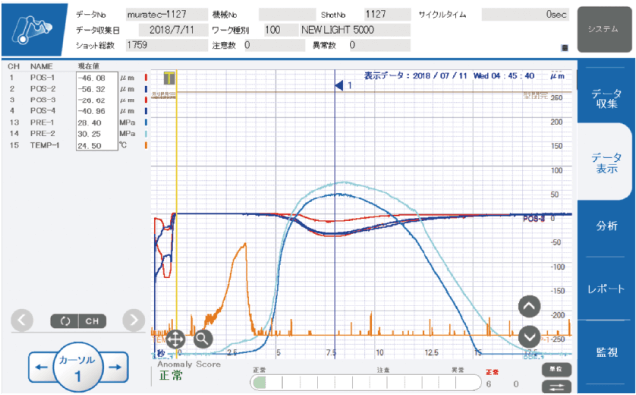
Task: Click the swap arrows button at bottom right
Action: (x=557, y=387)
